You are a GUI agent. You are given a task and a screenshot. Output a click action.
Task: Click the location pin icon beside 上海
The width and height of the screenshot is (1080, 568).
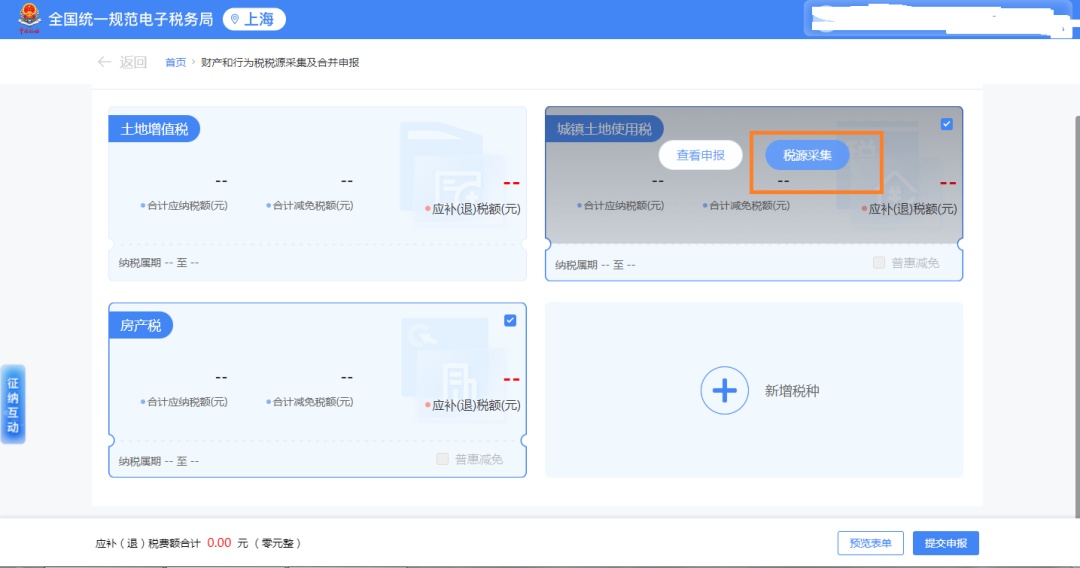[235, 19]
